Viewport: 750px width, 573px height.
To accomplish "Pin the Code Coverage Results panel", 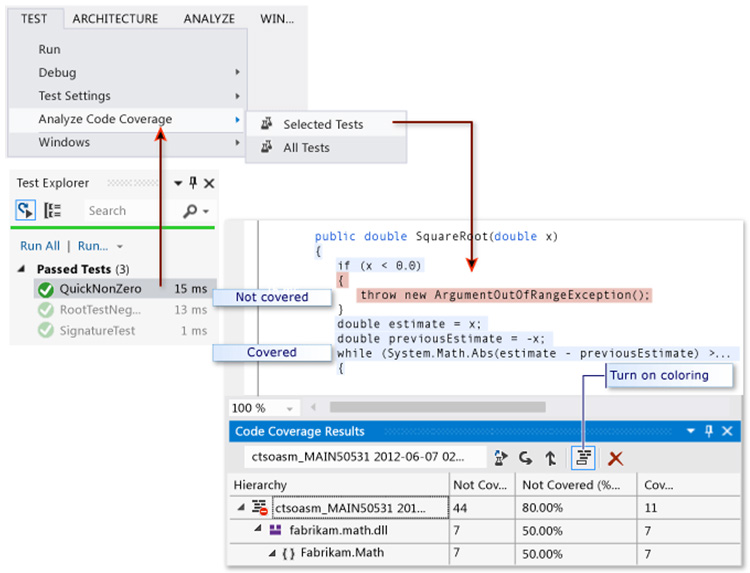I will 709,432.
